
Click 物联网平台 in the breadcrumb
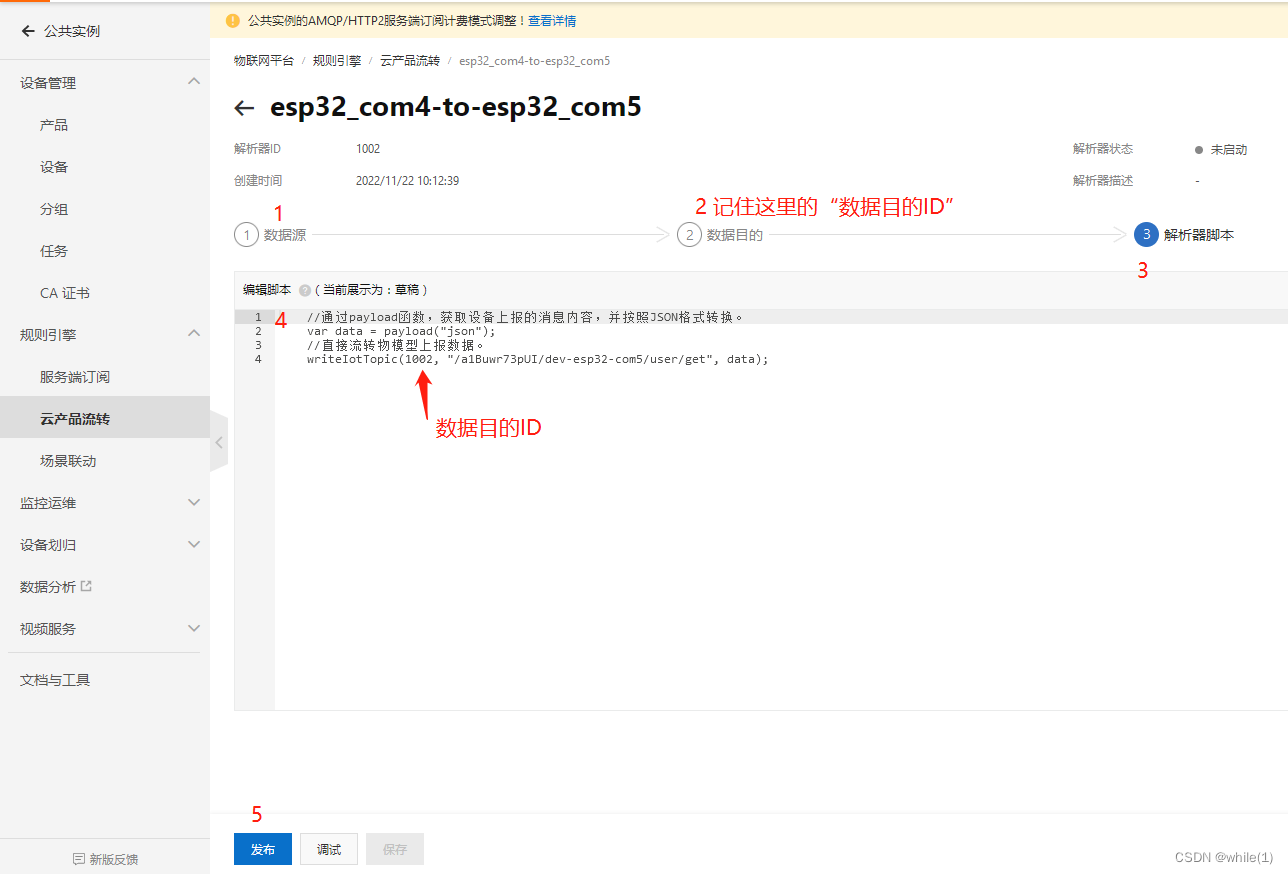(x=264, y=61)
